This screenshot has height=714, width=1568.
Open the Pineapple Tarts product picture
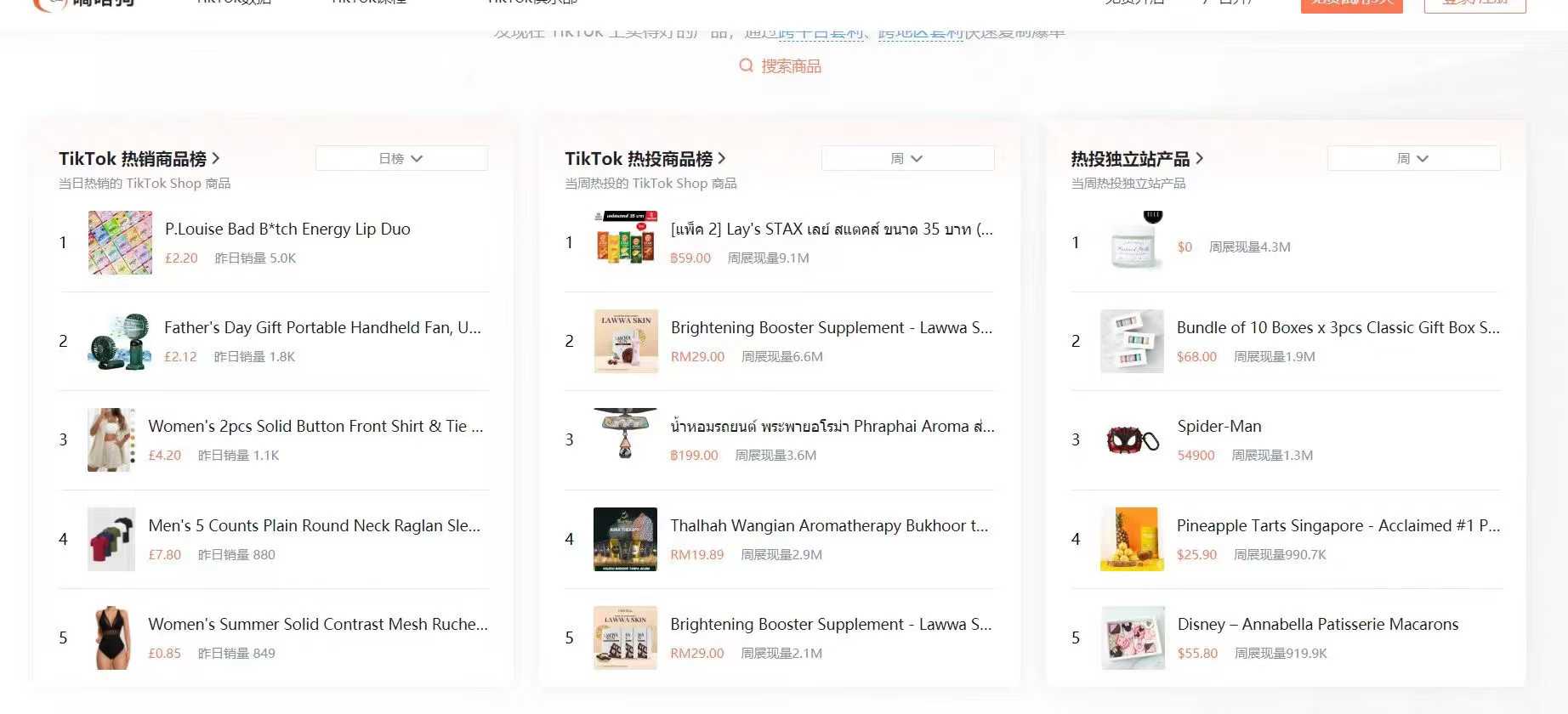pos(1132,539)
